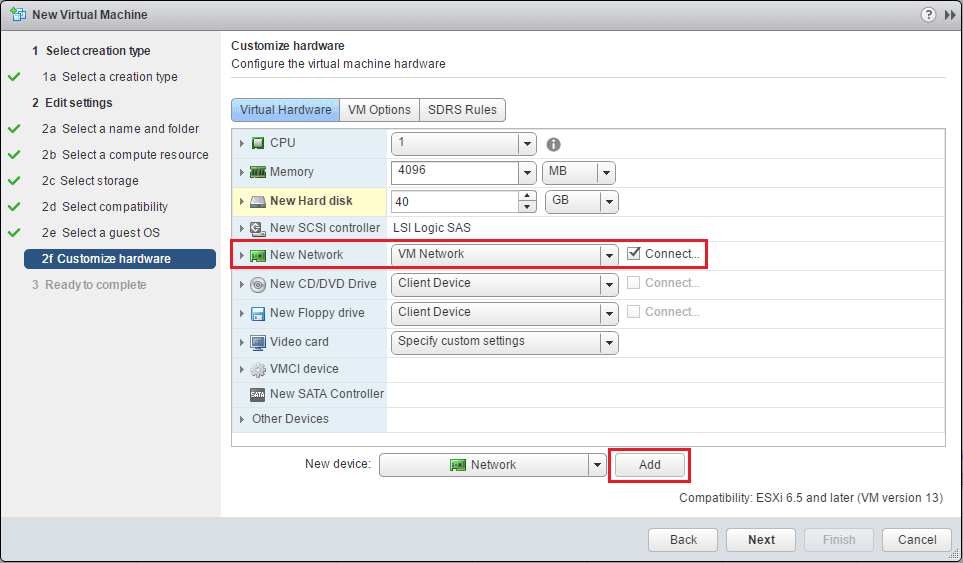This screenshot has width=963, height=563.
Task: Open the Memory MB unit dropdown
Action: click(606, 173)
